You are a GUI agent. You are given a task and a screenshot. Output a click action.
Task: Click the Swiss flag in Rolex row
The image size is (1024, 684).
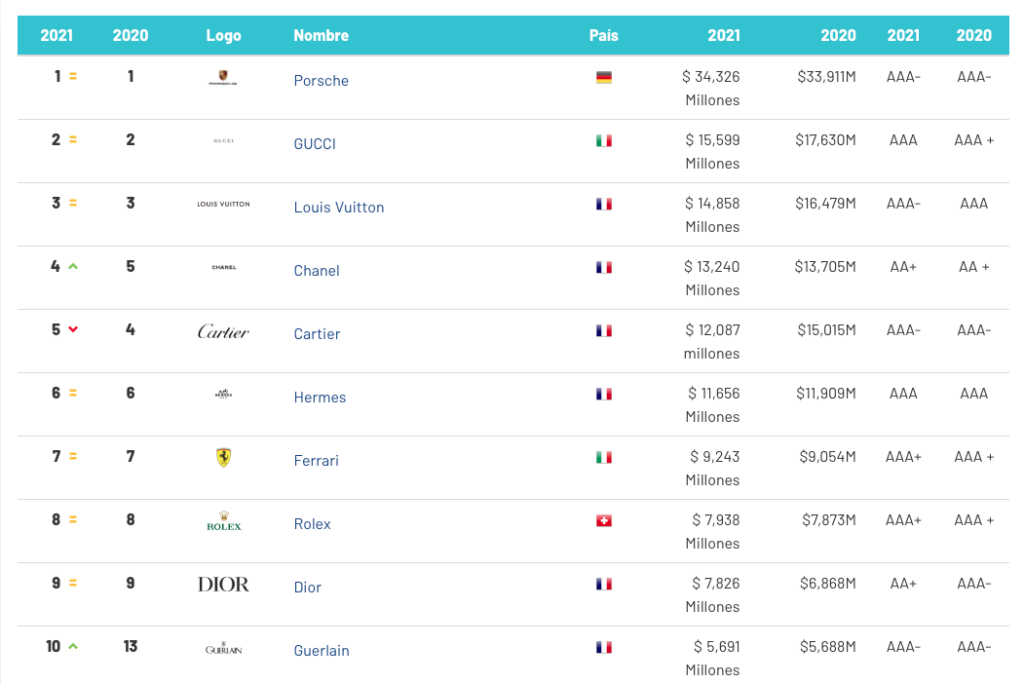(x=603, y=521)
